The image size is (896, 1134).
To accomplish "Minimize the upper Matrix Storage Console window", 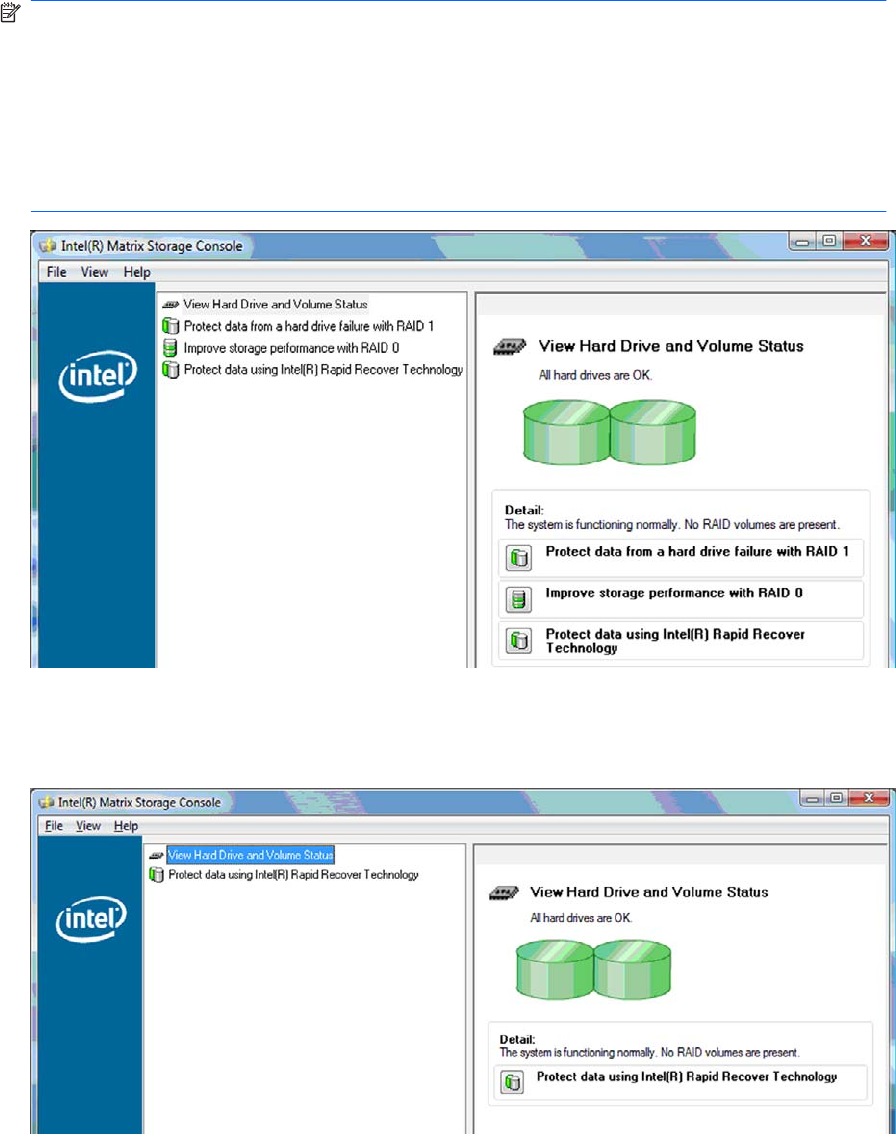I will click(803, 242).
